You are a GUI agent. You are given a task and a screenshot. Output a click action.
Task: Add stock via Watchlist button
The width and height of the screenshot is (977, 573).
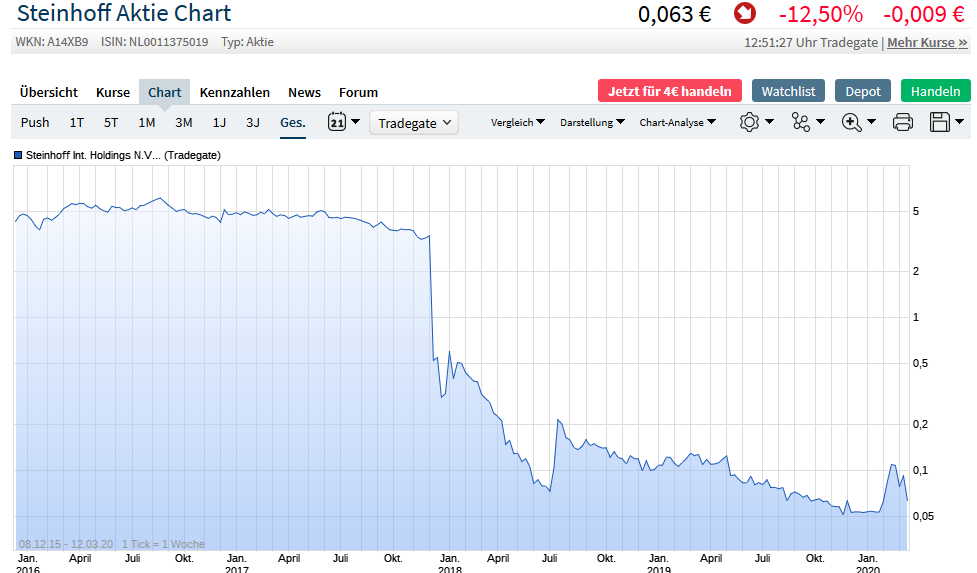[x=788, y=91]
